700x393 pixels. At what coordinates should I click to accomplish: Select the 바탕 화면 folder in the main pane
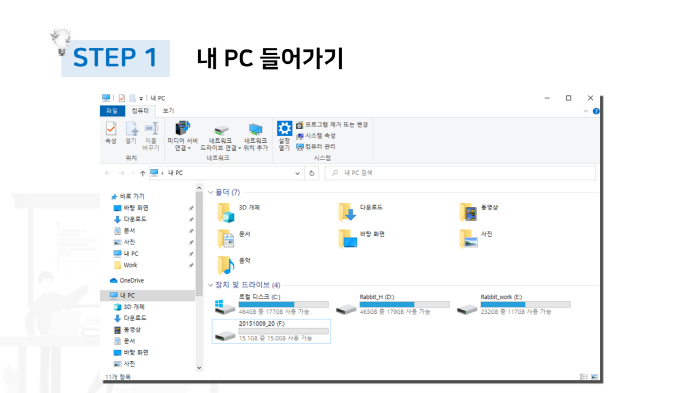click(362, 239)
